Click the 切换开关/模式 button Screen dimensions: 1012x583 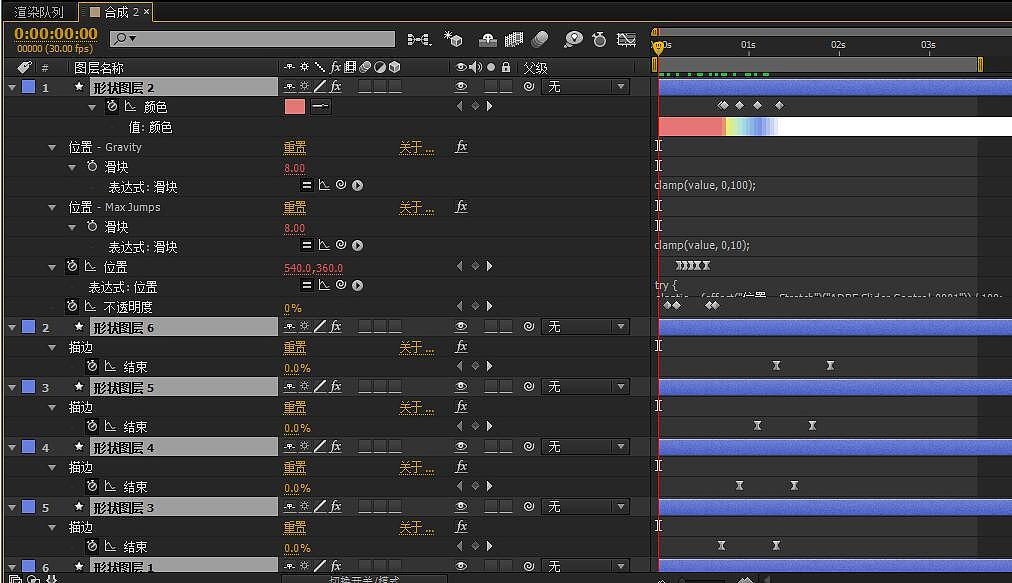coord(364,578)
